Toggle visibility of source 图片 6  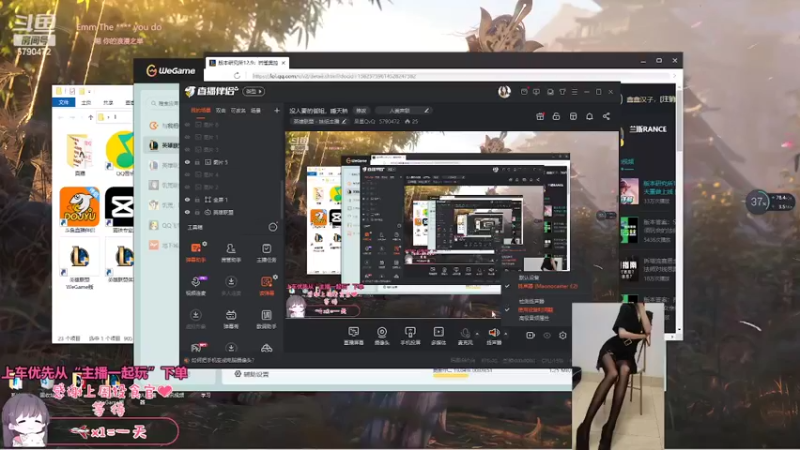coord(187,124)
